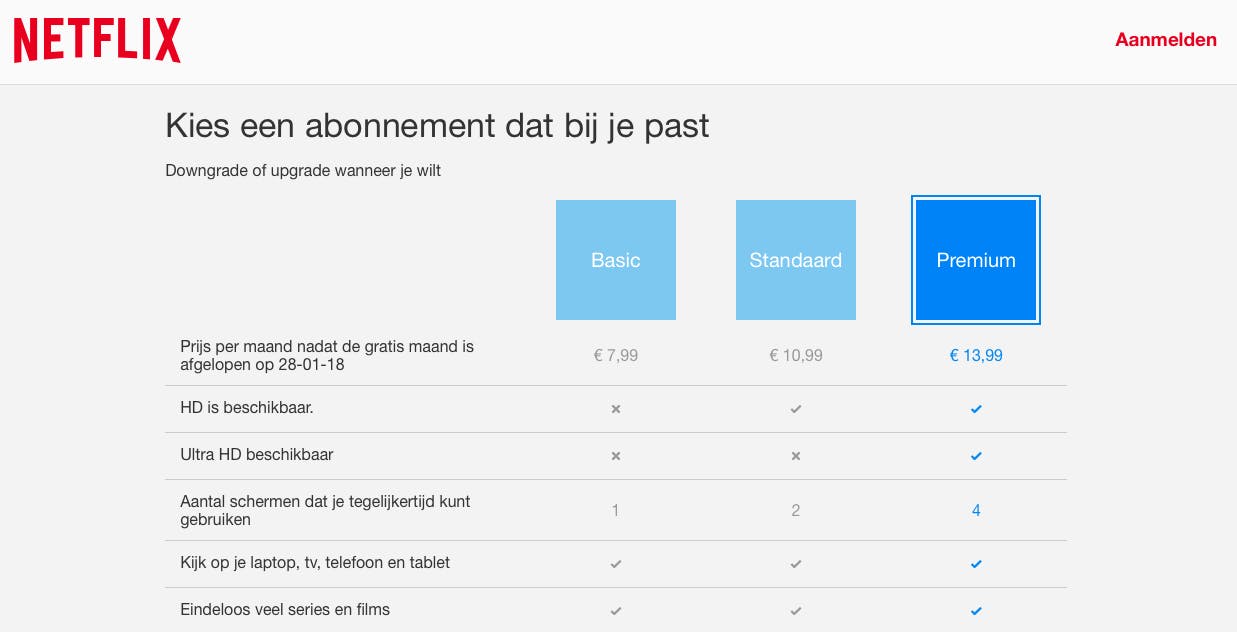Click Premium checkmark for Eindeloos veel series row
Image resolution: width=1237 pixels, height=632 pixels.
976,611
